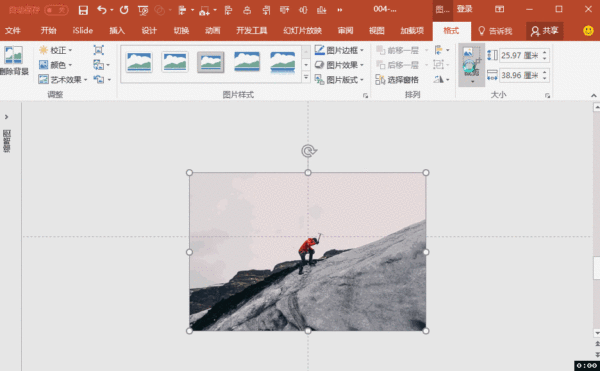Viewport: 600px width, 371px height.
Task: Expand the picture styles gallery
Action: click(x=306, y=78)
